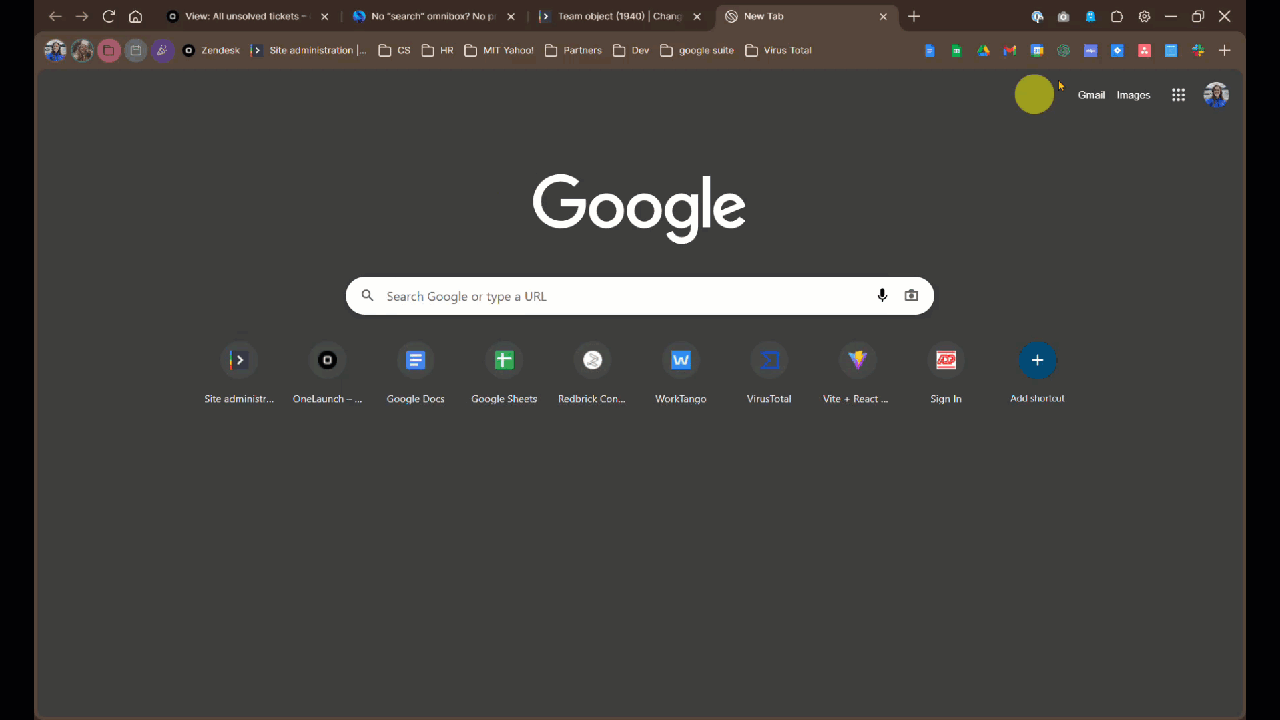Image resolution: width=1280 pixels, height=720 pixels.
Task: Open the Images link
Action: coord(1133,95)
